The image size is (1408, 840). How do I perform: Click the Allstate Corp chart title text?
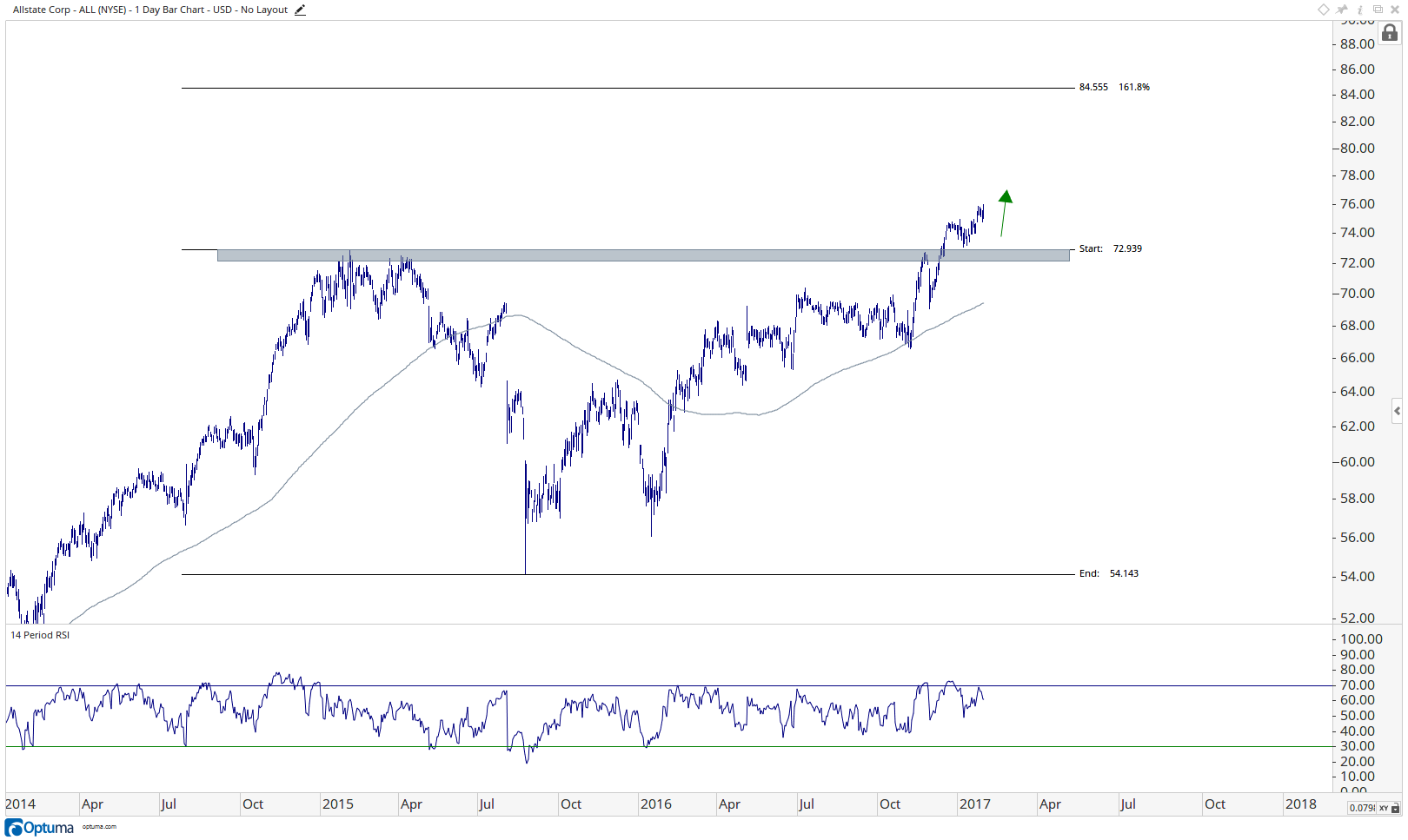tap(150, 10)
